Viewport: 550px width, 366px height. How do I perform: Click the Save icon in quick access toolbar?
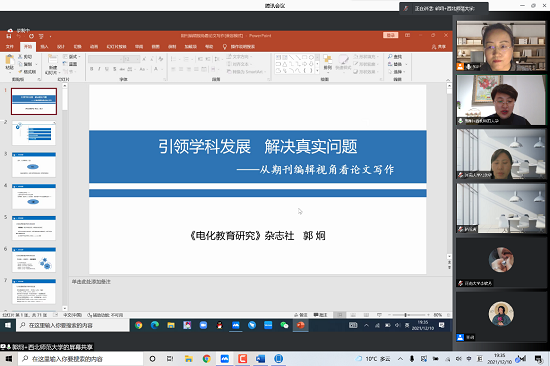tap(9, 36)
